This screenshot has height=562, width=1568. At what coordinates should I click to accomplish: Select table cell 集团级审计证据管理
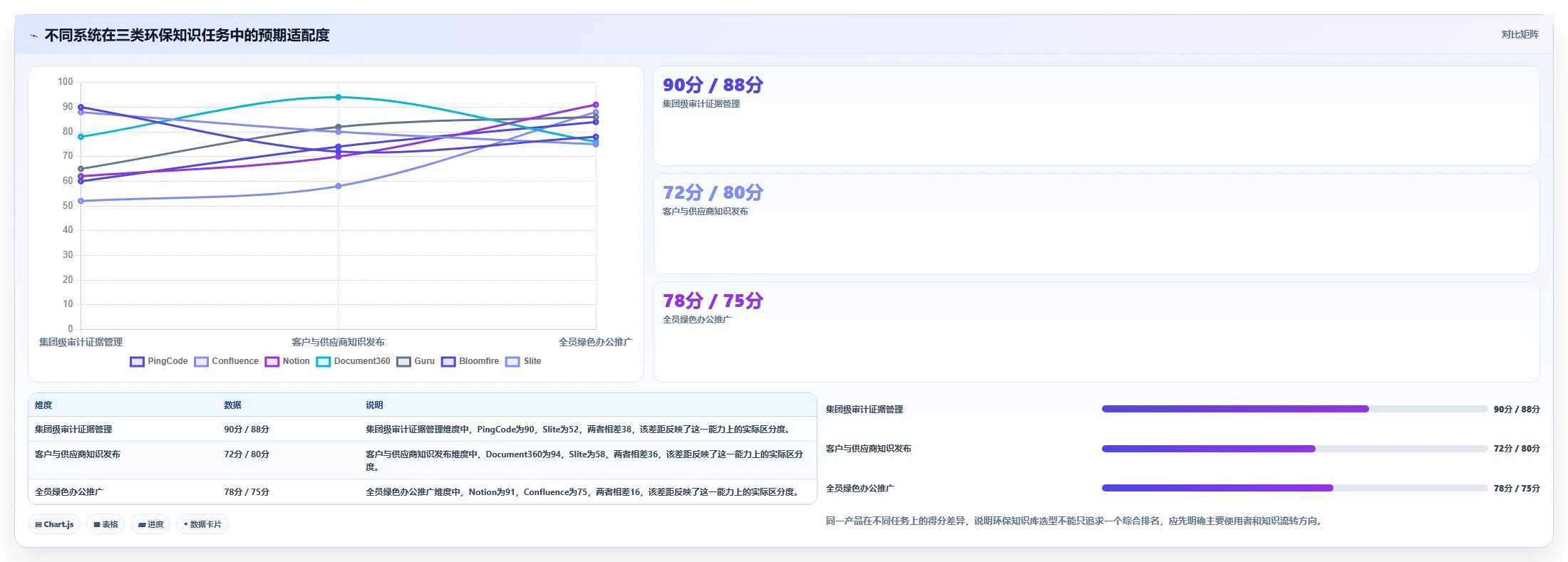pyautogui.click(x=73, y=430)
